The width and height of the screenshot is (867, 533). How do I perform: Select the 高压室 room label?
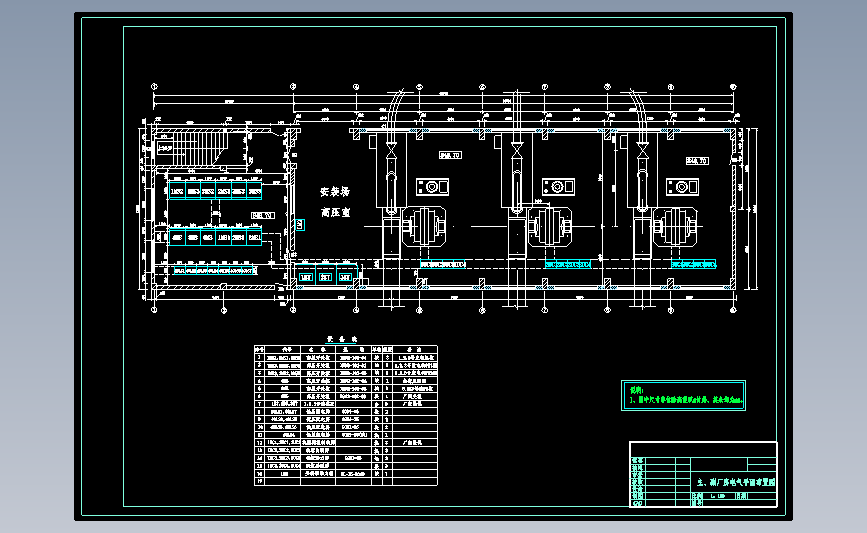tap(335, 212)
